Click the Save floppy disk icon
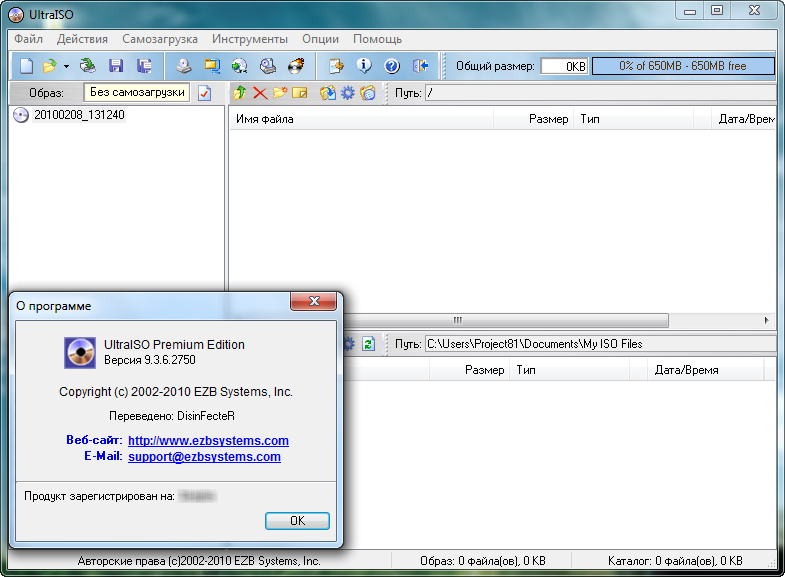This screenshot has height=577, width=785. (116, 66)
